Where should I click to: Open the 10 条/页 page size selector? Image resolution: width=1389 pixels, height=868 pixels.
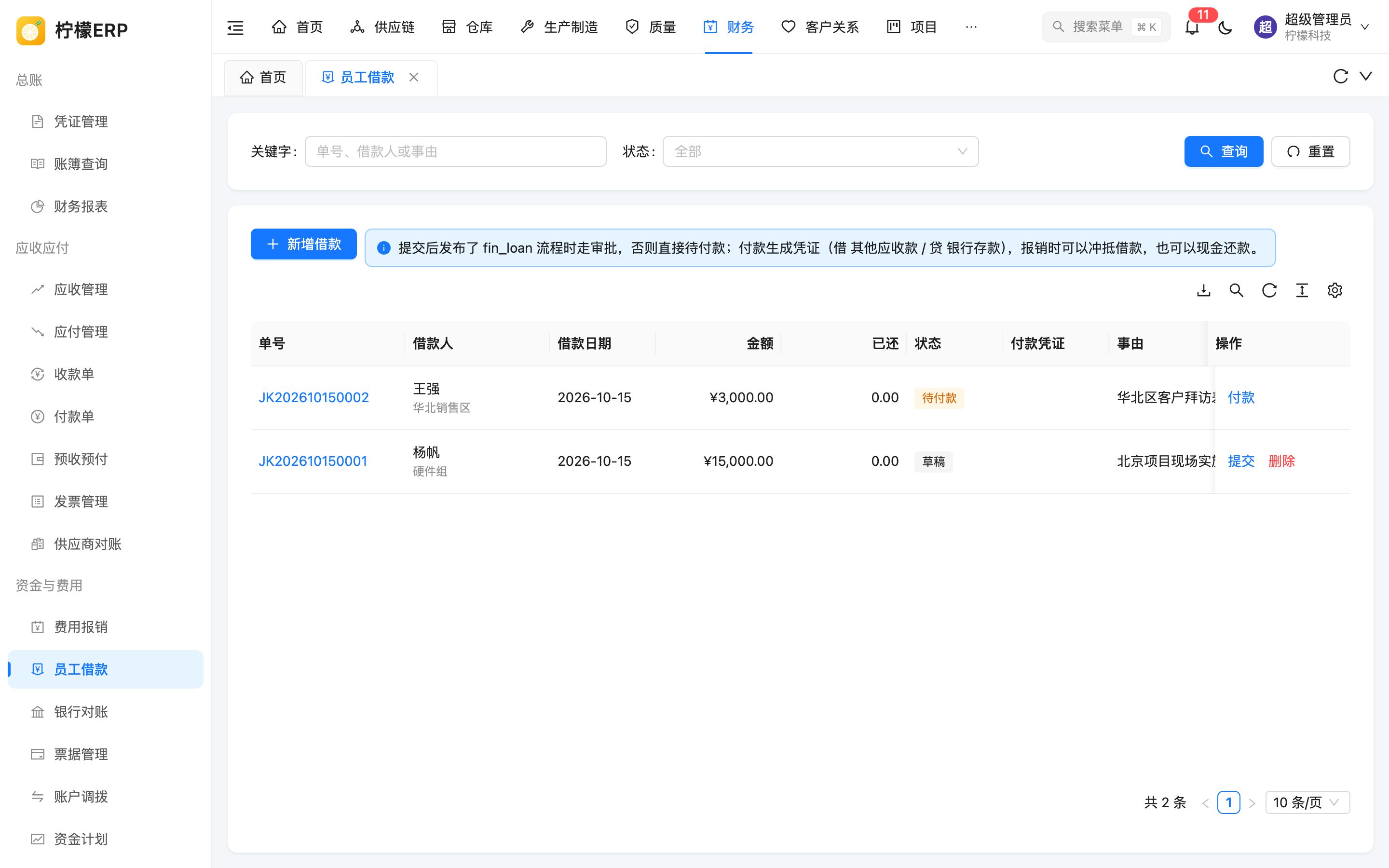coord(1307,802)
